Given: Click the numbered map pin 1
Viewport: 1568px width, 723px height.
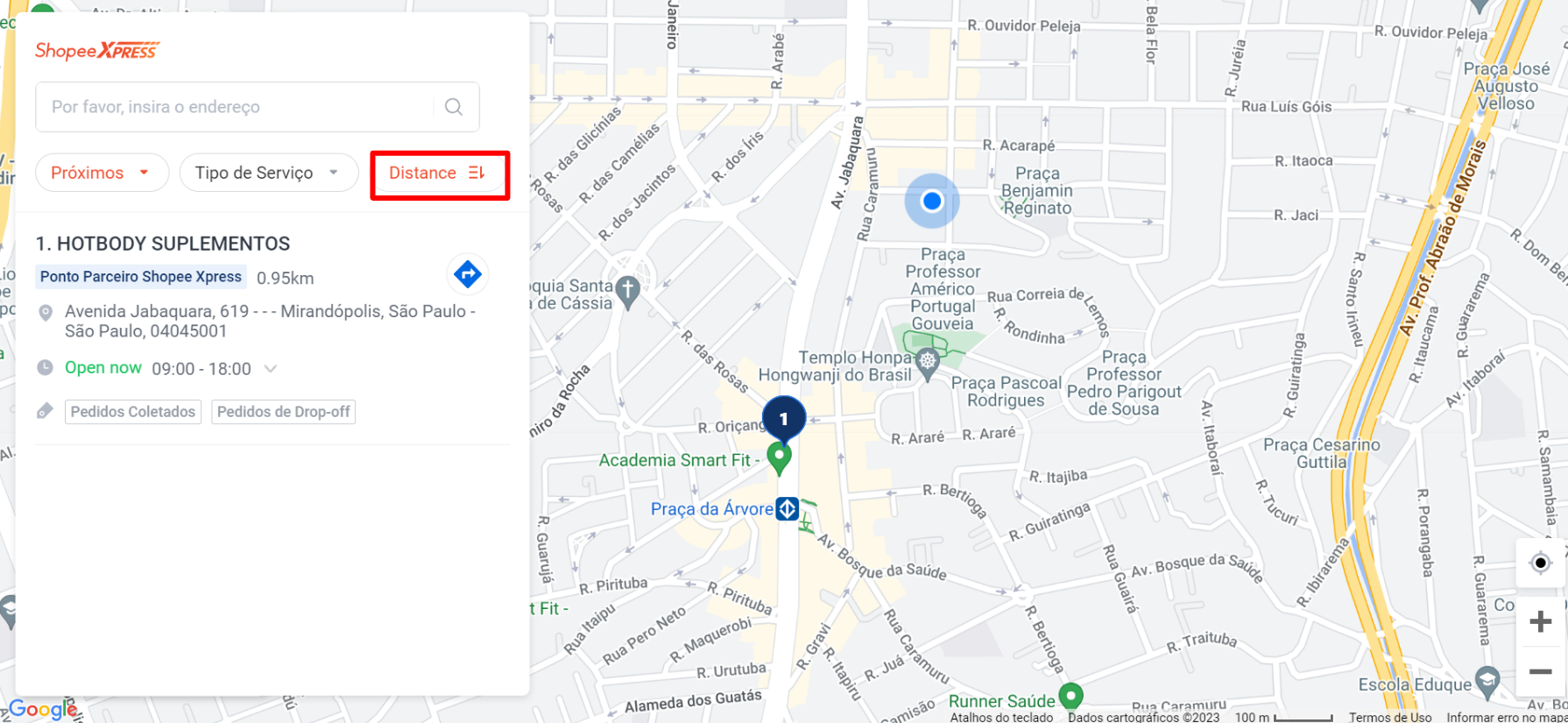Looking at the screenshot, I should pyautogui.click(x=784, y=418).
